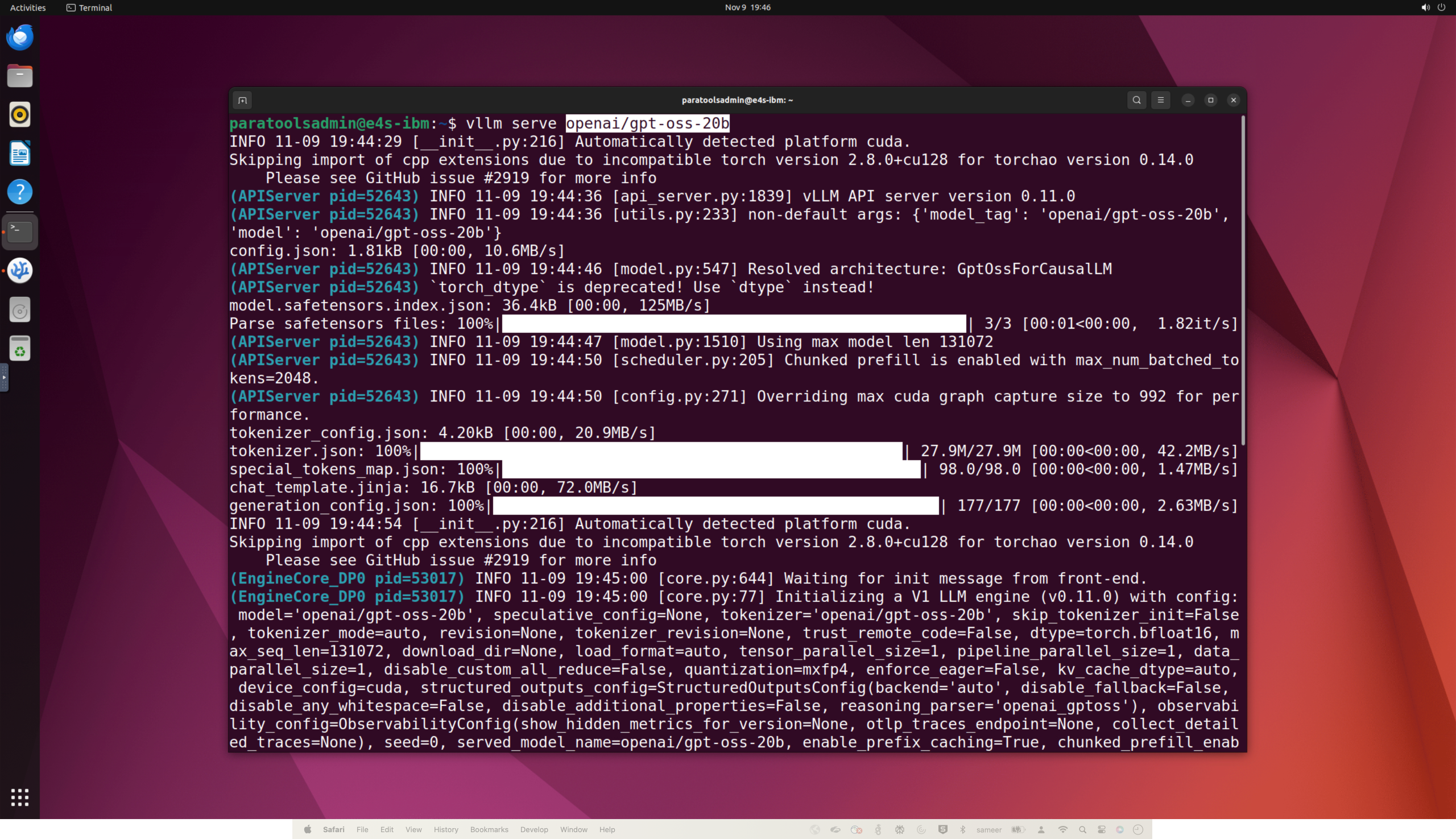Open Control Center in the Mac menu bar
The image size is (1456, 839).
(1101, 830)
